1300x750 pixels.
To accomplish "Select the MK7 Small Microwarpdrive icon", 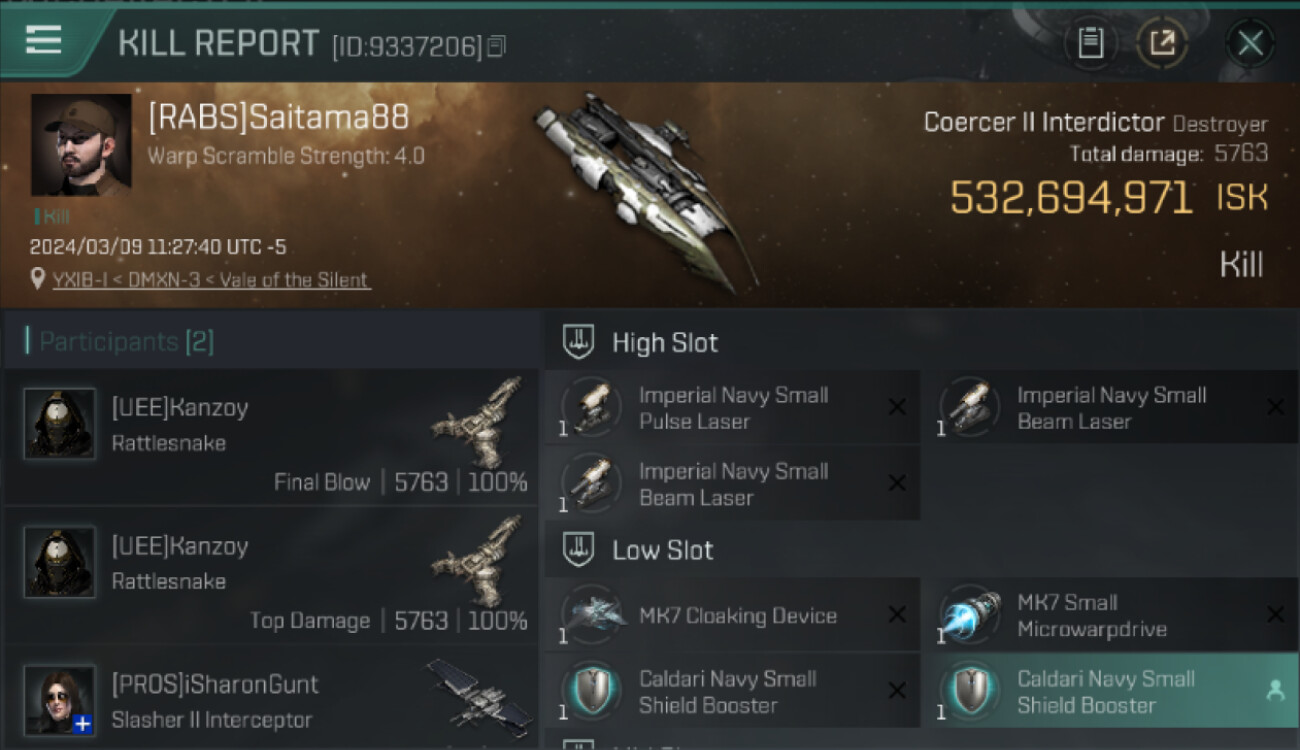I will (970, 614).
